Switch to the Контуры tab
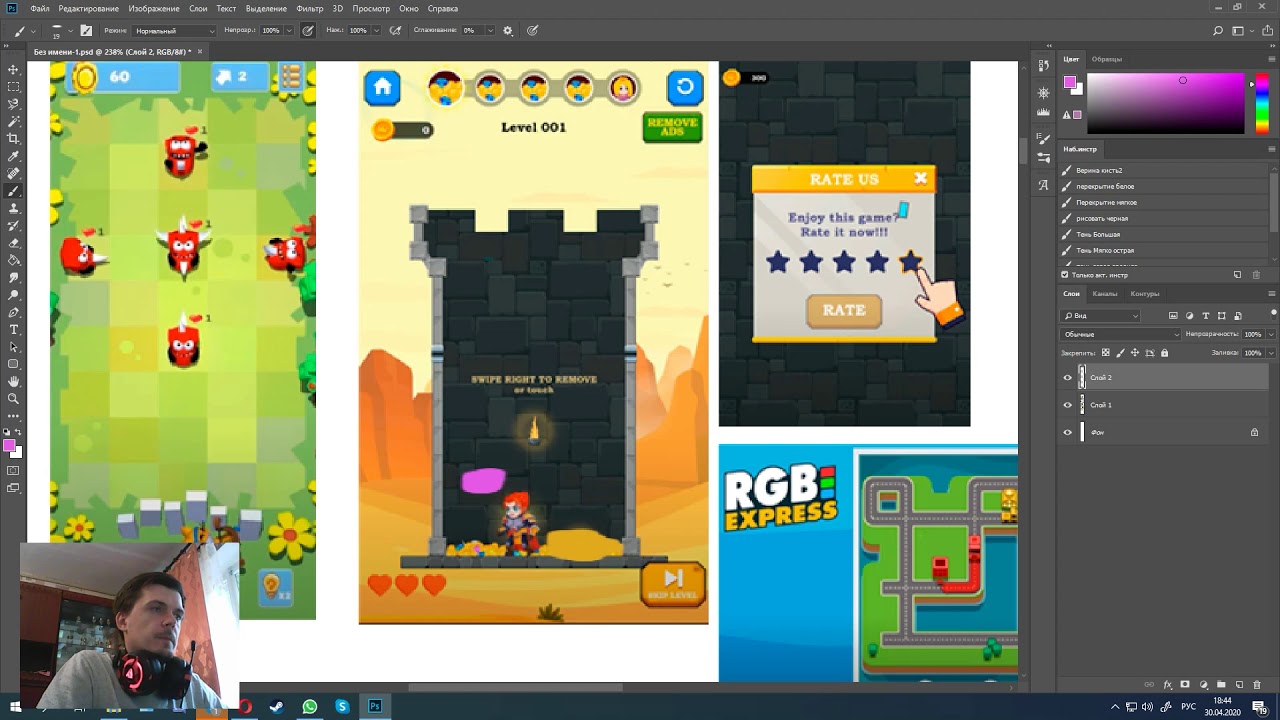The image size is (1280, 720). [1145, 294]
